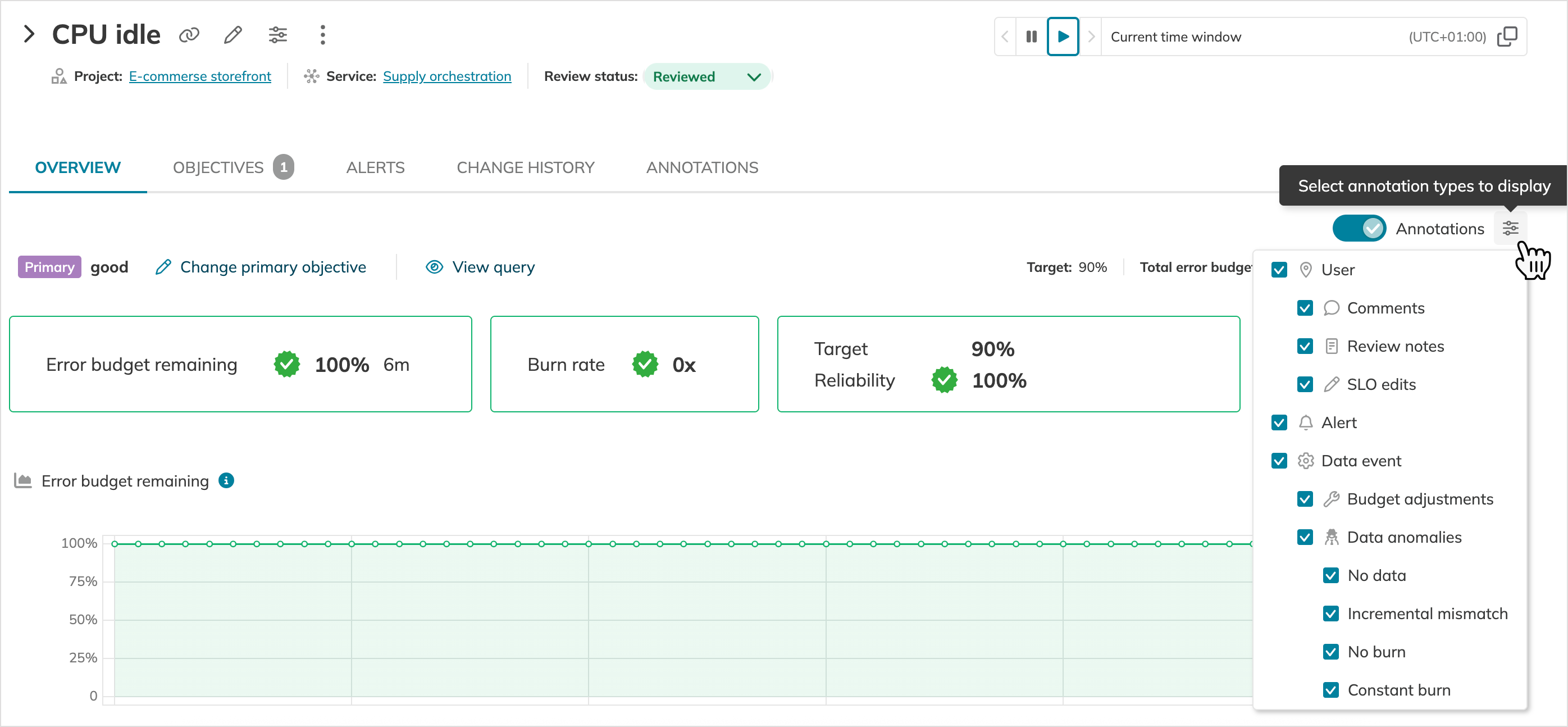
Task: Click the copy link icon beside CPU idle
Action: click(189, 35)
